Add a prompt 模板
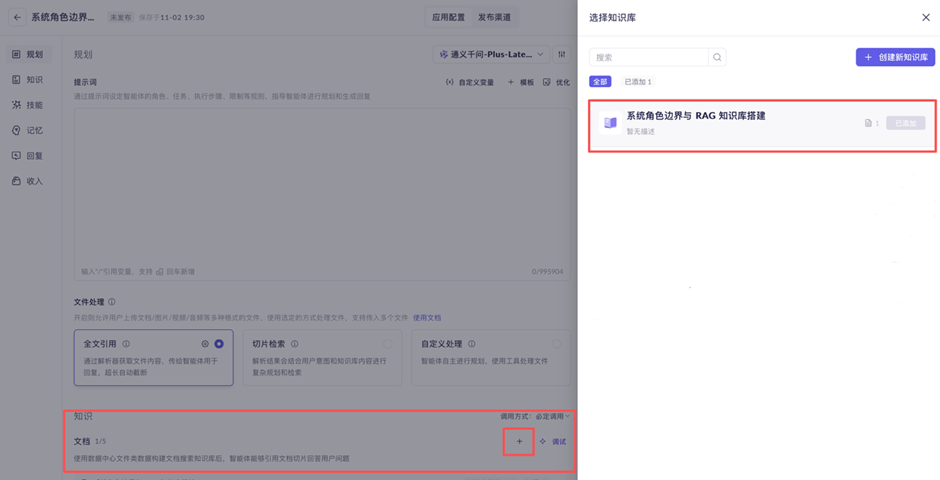Viewport: 940px width, 480px height. (x=521, y=82)
